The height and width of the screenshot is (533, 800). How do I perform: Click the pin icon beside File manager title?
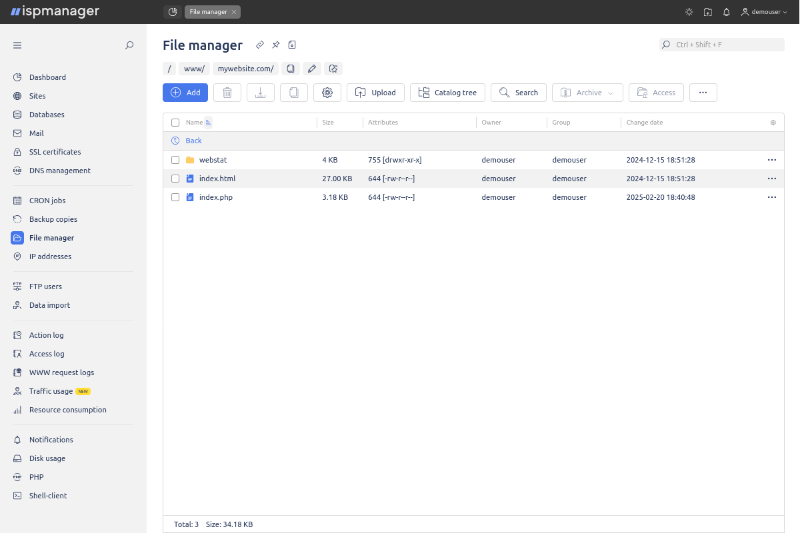[x=276, y=45]
